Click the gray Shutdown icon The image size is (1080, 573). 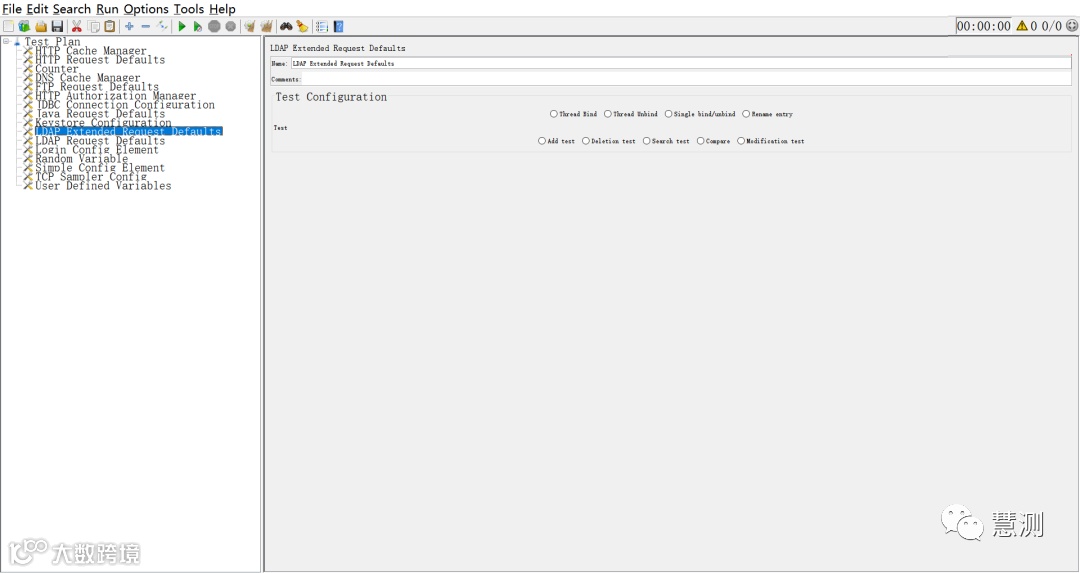(231, 26)
